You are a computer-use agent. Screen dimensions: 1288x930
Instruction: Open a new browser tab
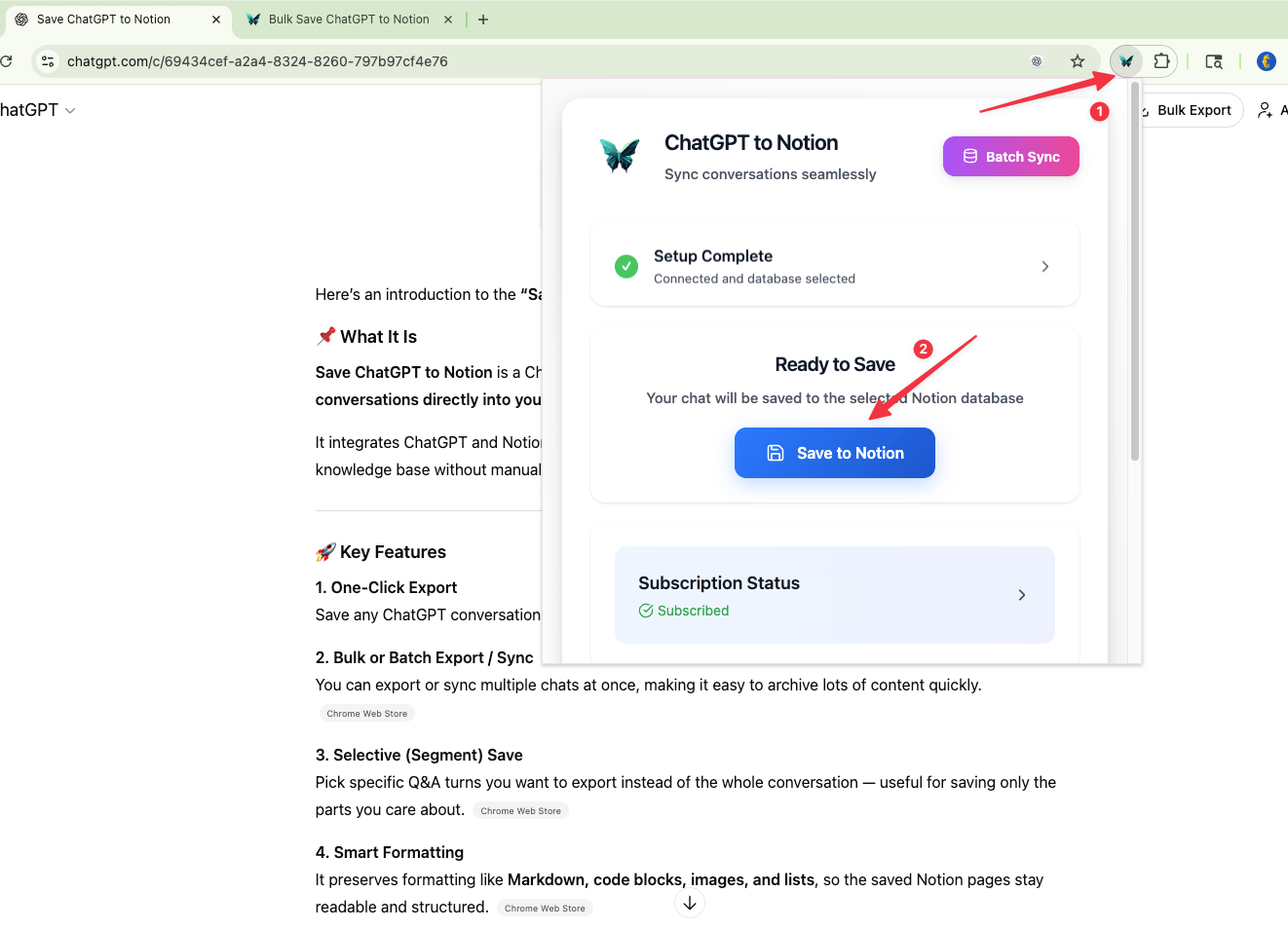(483, 19)
